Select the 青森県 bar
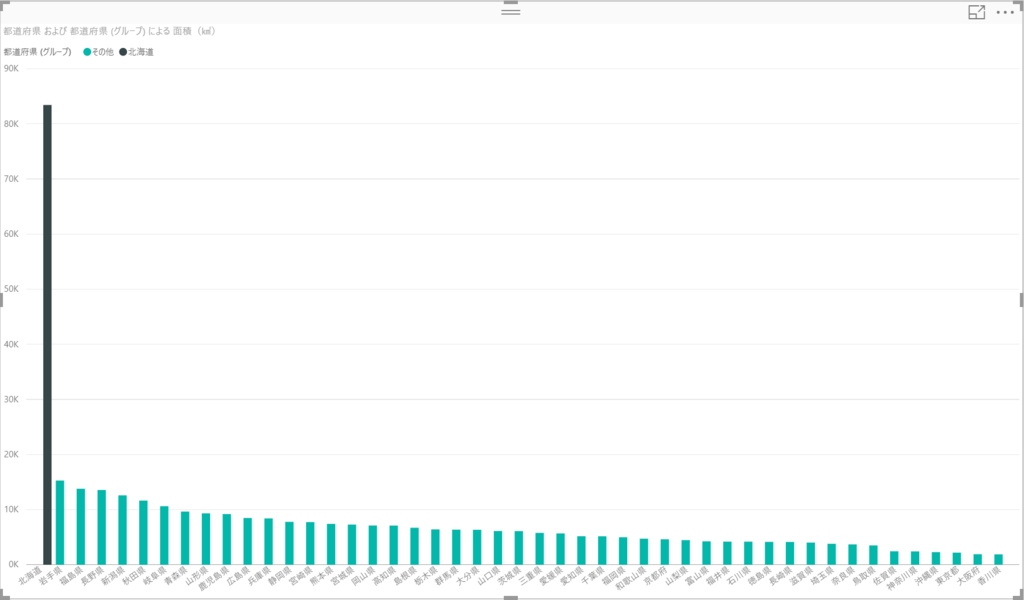The width and height of the screenshot is (1024, 600). click(185, 537)
